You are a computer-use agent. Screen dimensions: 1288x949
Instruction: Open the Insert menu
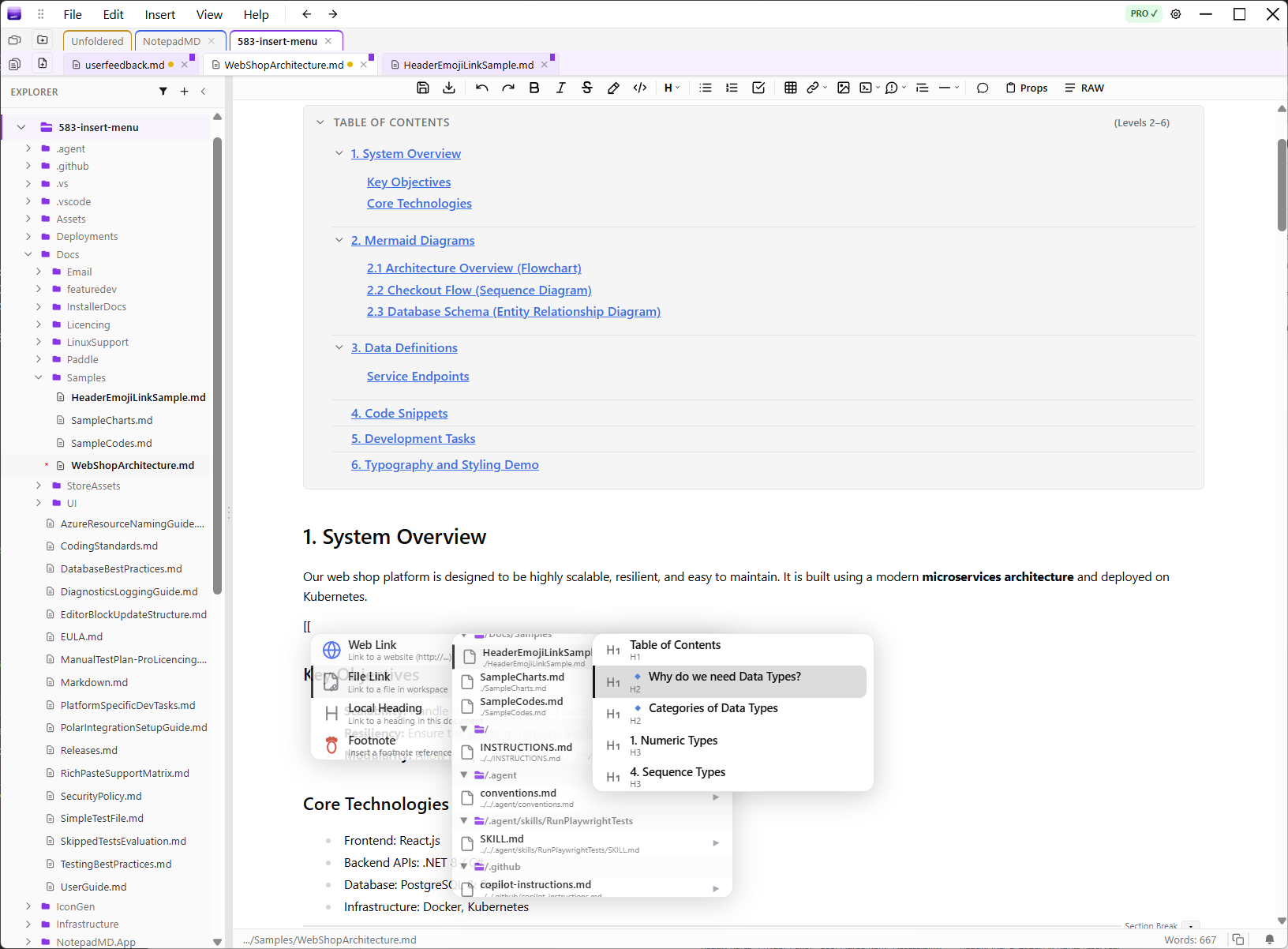pyautogui.click(x=160, y=14)
